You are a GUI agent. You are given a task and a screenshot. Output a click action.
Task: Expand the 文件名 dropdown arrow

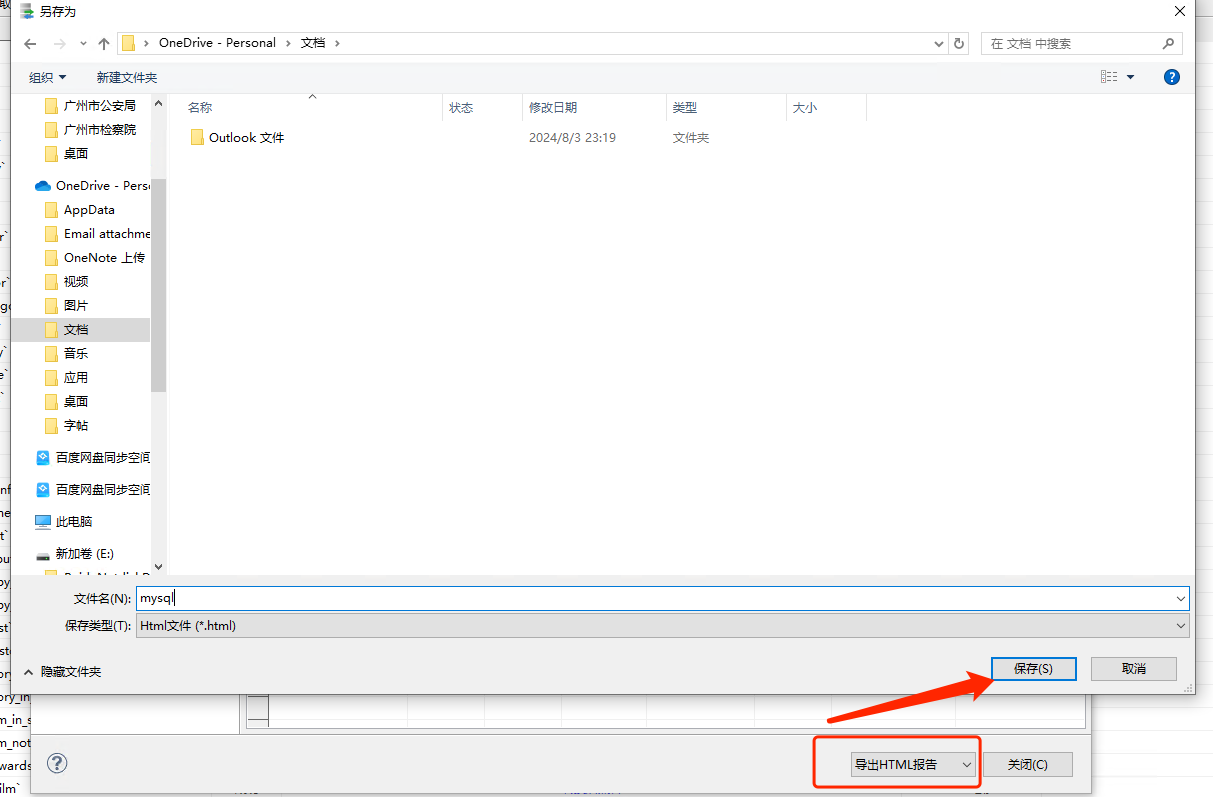click(1181, 598)
